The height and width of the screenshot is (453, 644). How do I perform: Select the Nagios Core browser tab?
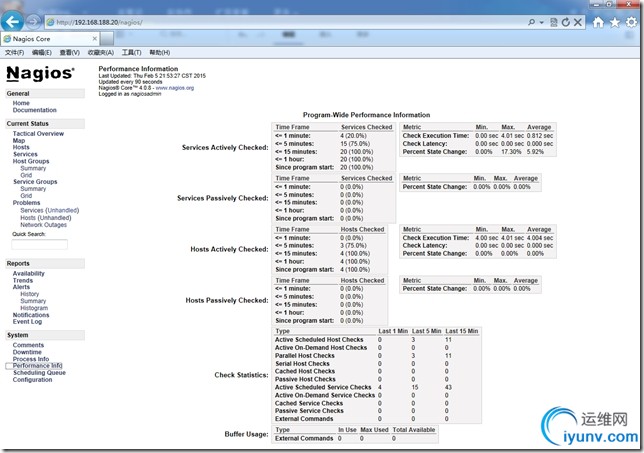[x=50, y=39]
